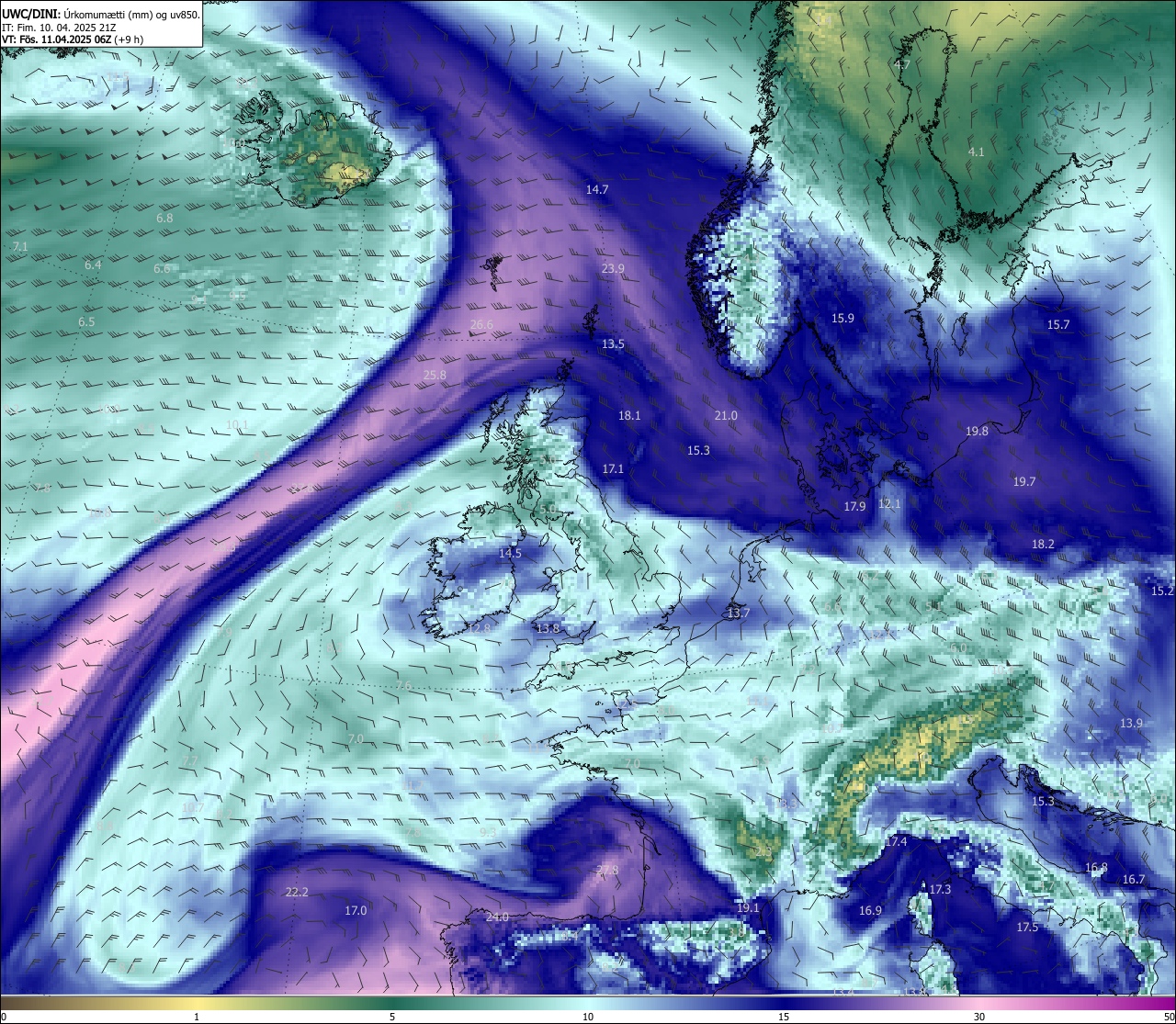This screenshot has height=1024, width=1176.
Task: Click the 25.8 value label
Action: tap(435, 375)
